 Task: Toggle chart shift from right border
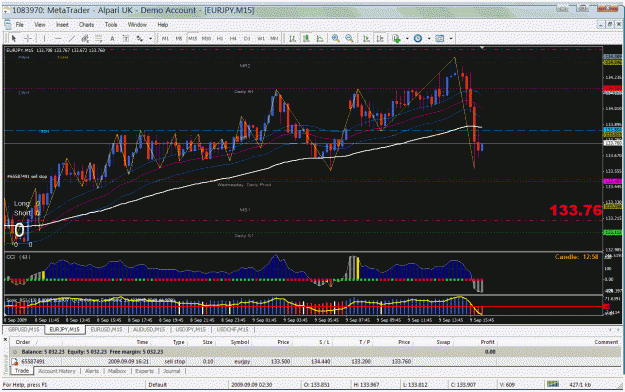380,38
